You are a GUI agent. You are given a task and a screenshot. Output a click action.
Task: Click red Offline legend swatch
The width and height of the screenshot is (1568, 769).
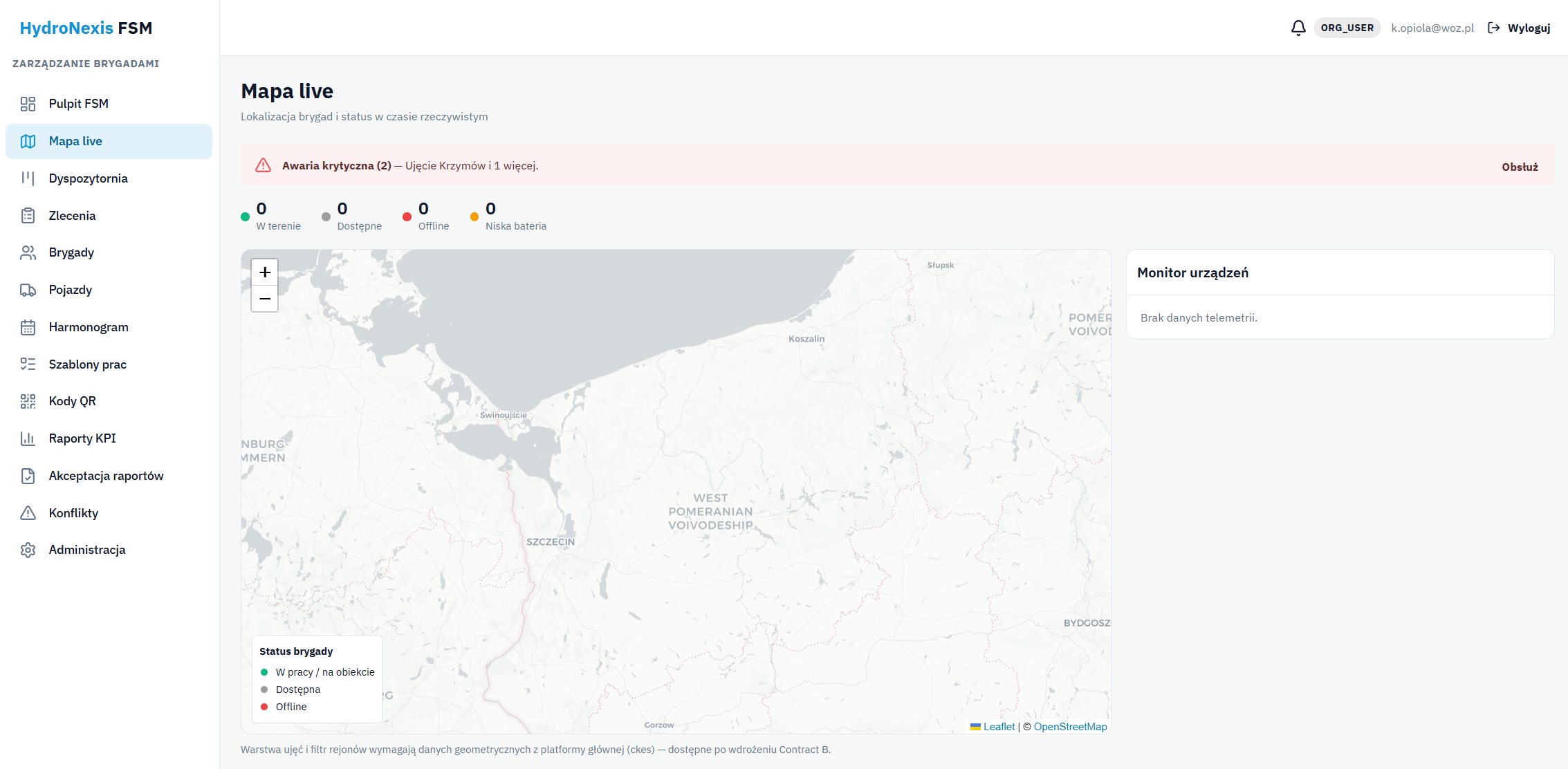coord(264,707)
